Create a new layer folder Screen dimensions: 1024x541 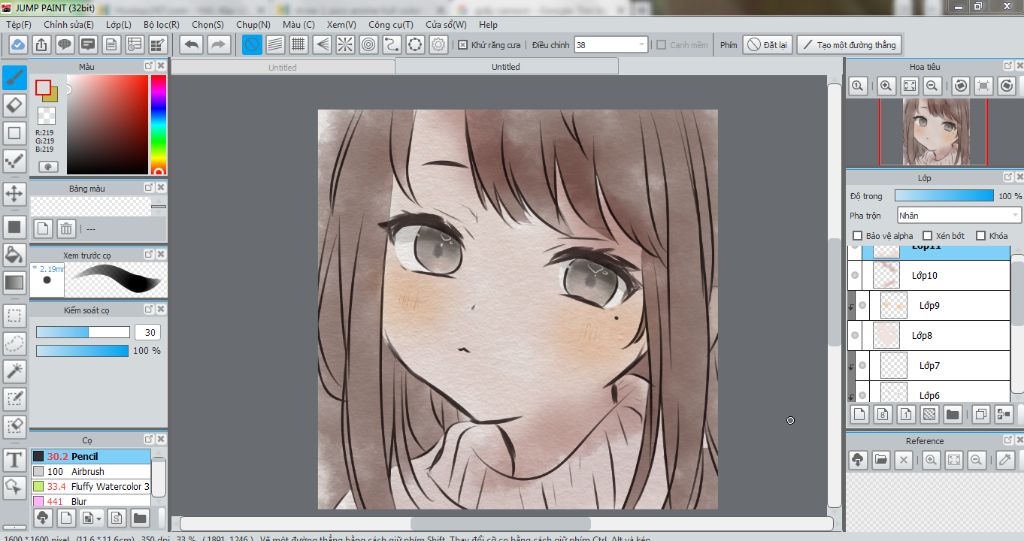point(953,414)
